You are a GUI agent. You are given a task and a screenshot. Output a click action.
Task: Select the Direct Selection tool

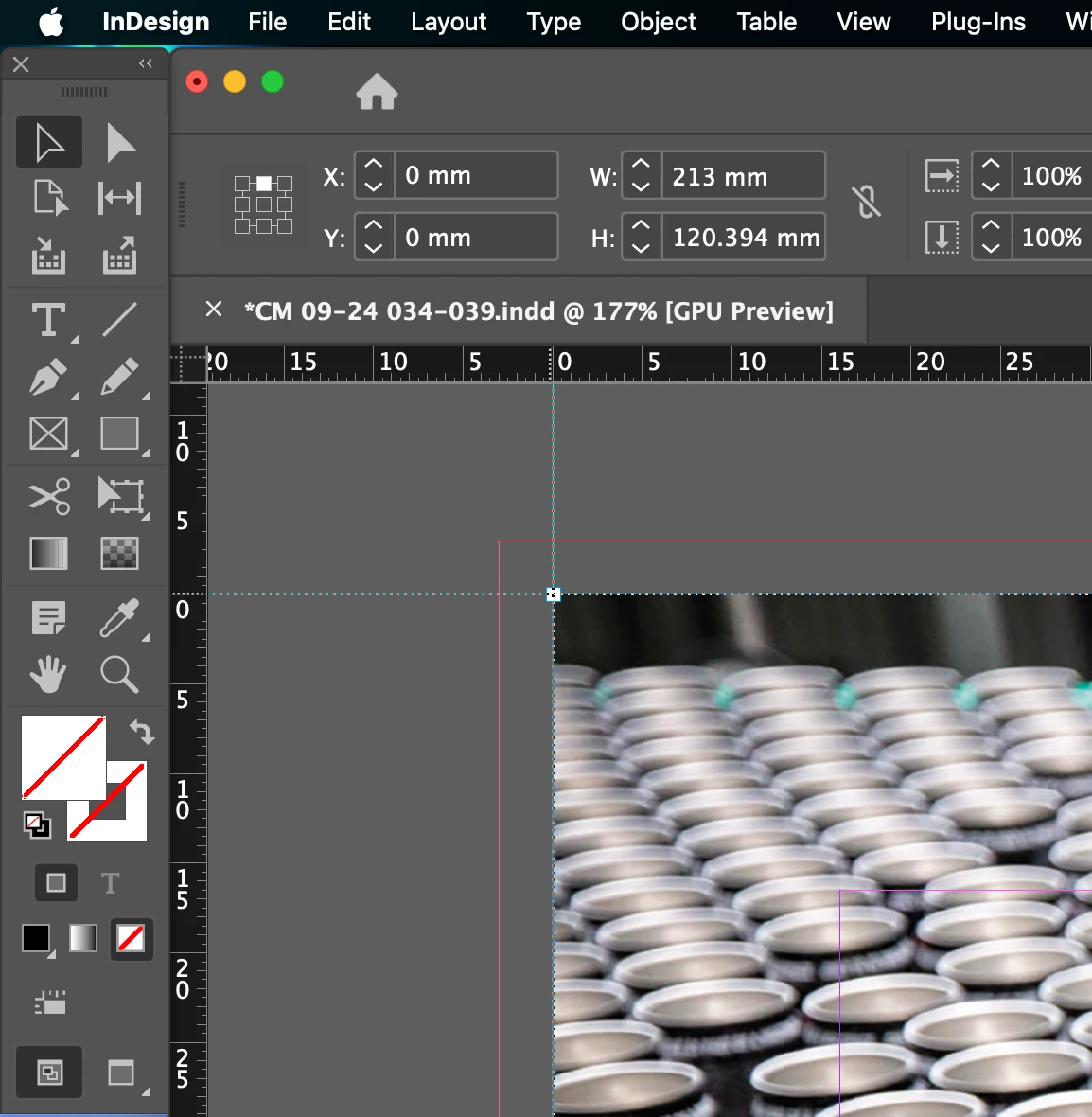[x=119, y=142]
